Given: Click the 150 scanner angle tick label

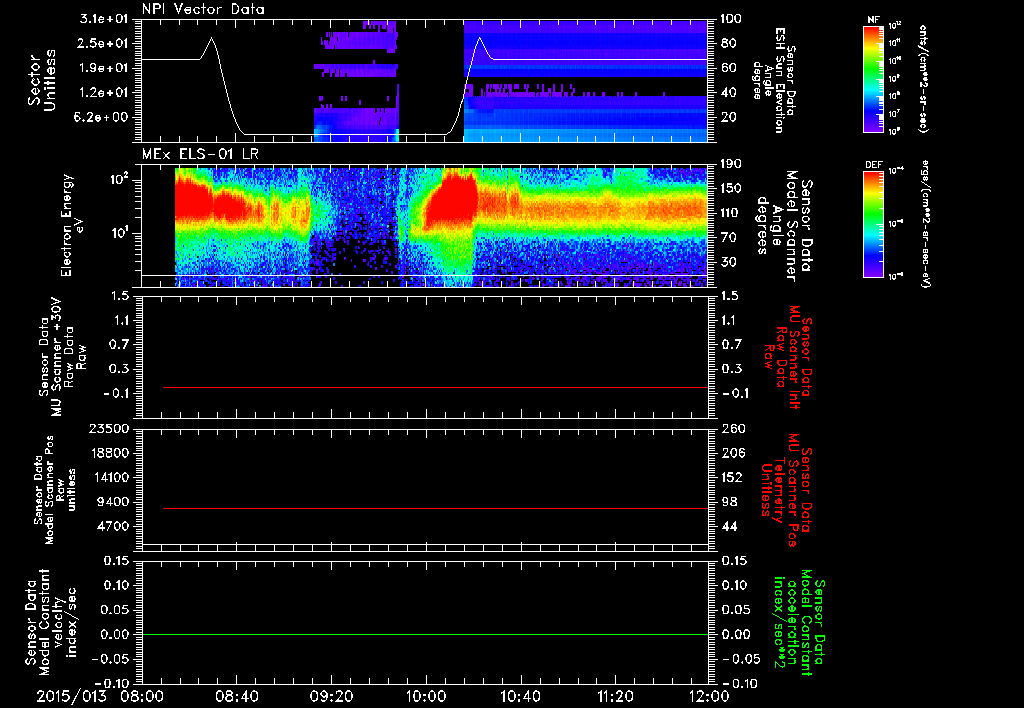Looking at the screenshot, I should 732,189.
